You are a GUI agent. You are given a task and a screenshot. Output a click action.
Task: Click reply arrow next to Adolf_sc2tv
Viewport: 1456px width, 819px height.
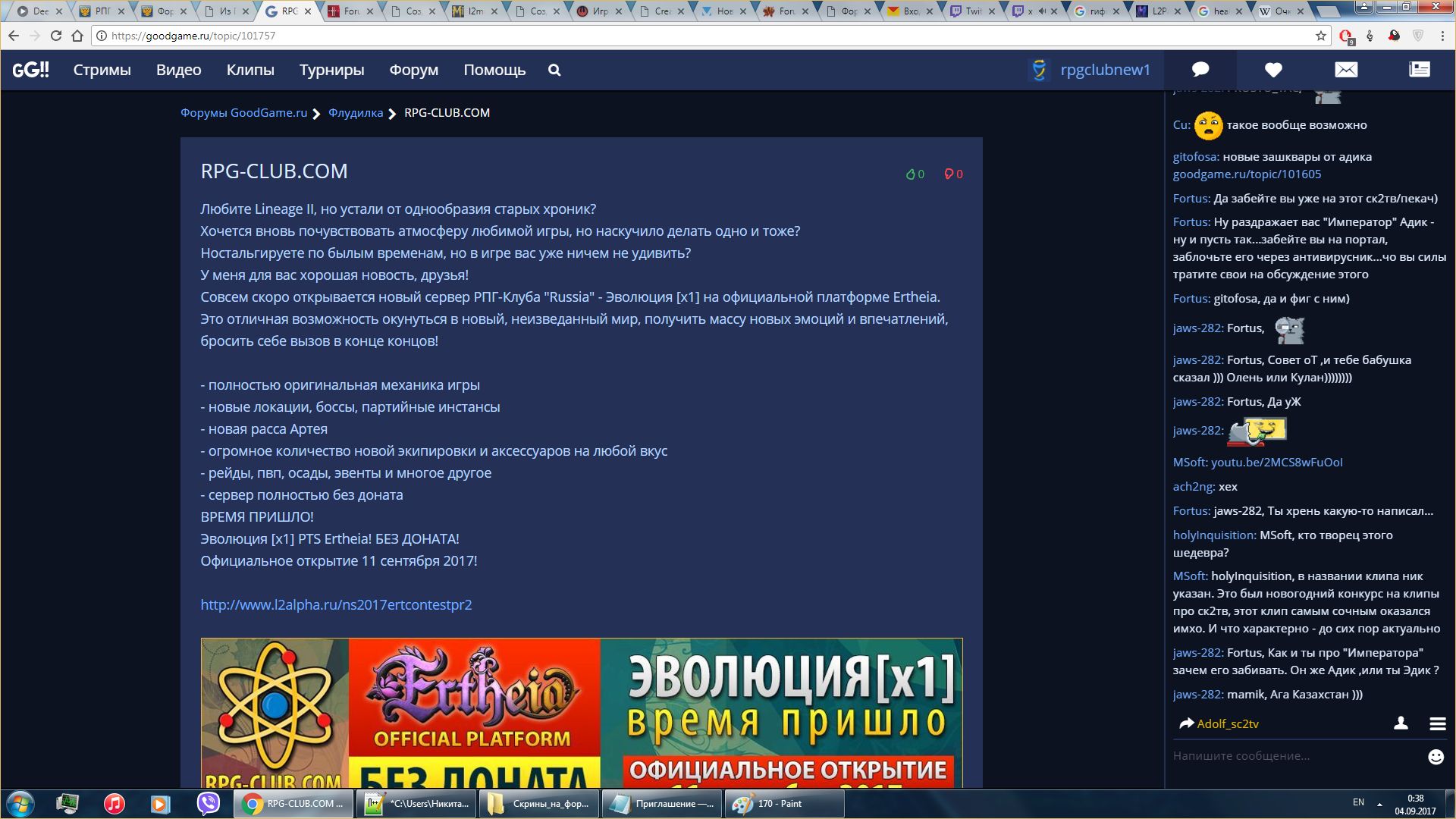(x=1186, y=723)
